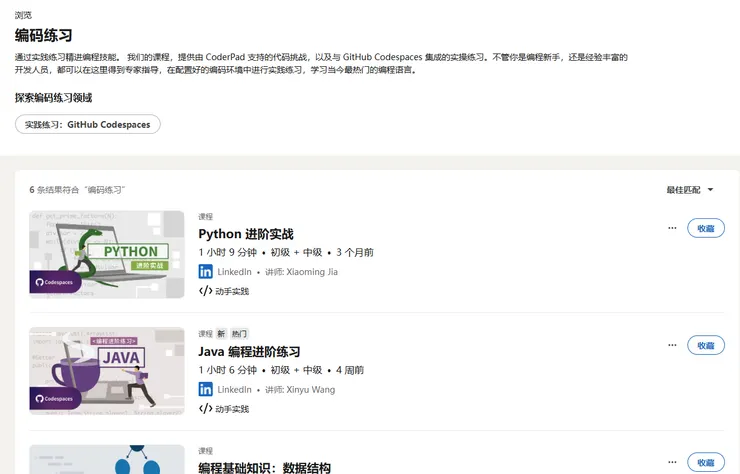740x474 pixels.
Task: Click instructor name Xiaoming Jia
Action: pos(312,272)
